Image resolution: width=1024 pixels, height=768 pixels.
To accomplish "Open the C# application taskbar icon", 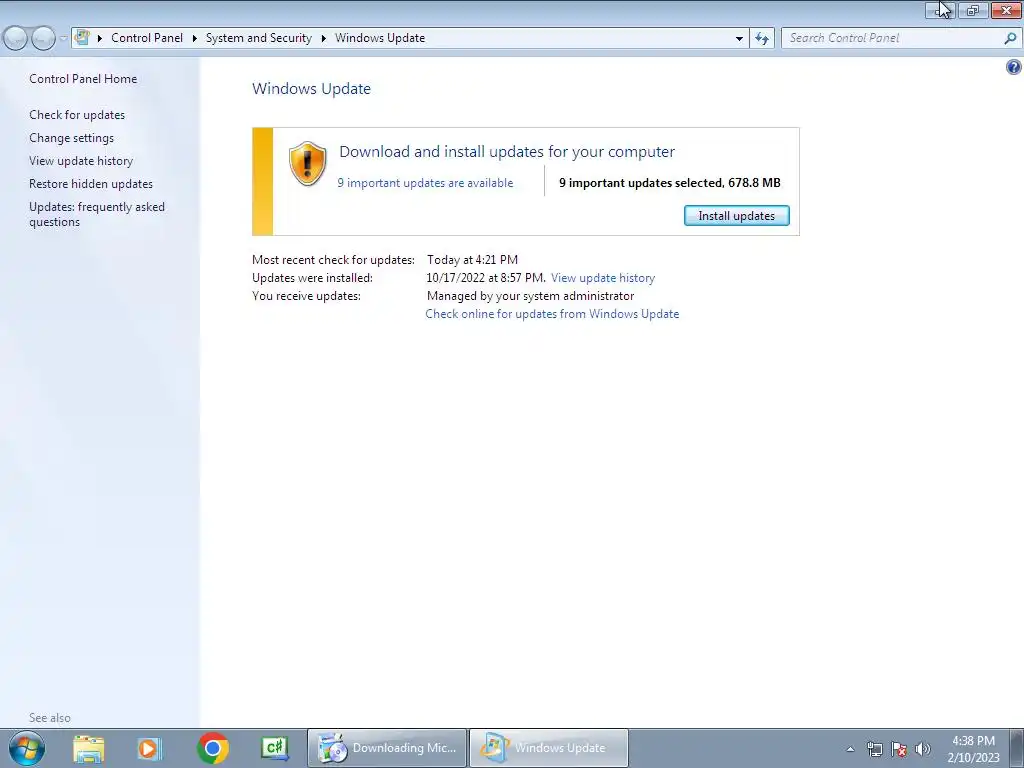I will point(274,748).
